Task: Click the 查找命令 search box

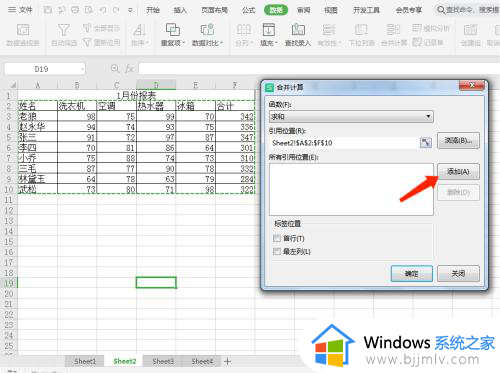Action: click(467, 10)
